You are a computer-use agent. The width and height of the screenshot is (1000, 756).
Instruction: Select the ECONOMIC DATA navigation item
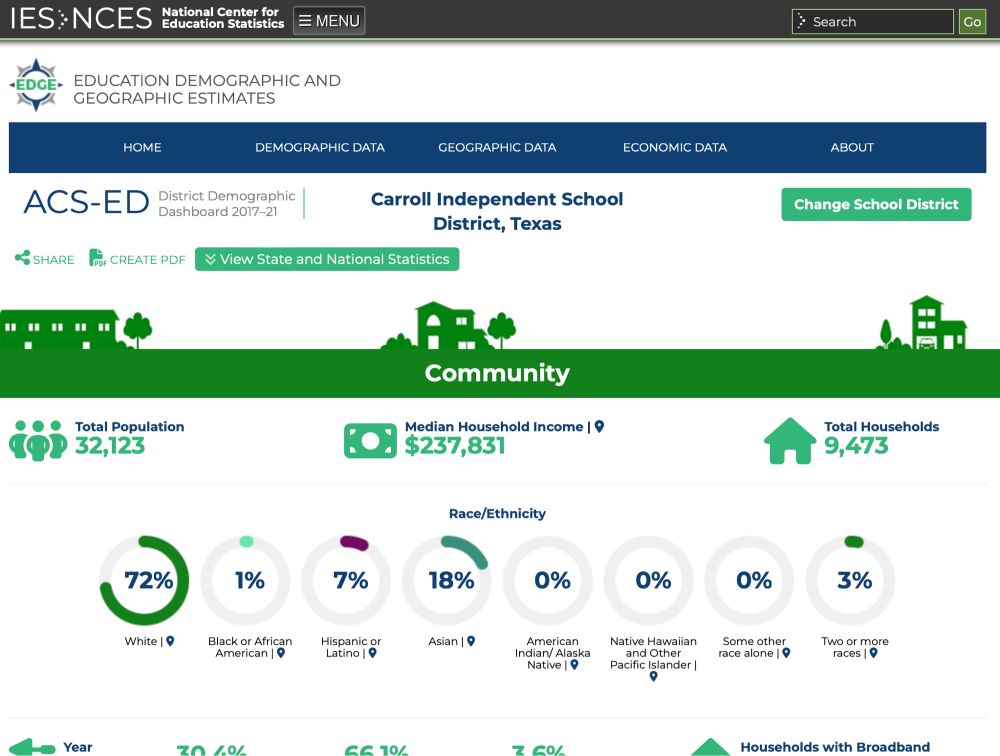[674, 147]
